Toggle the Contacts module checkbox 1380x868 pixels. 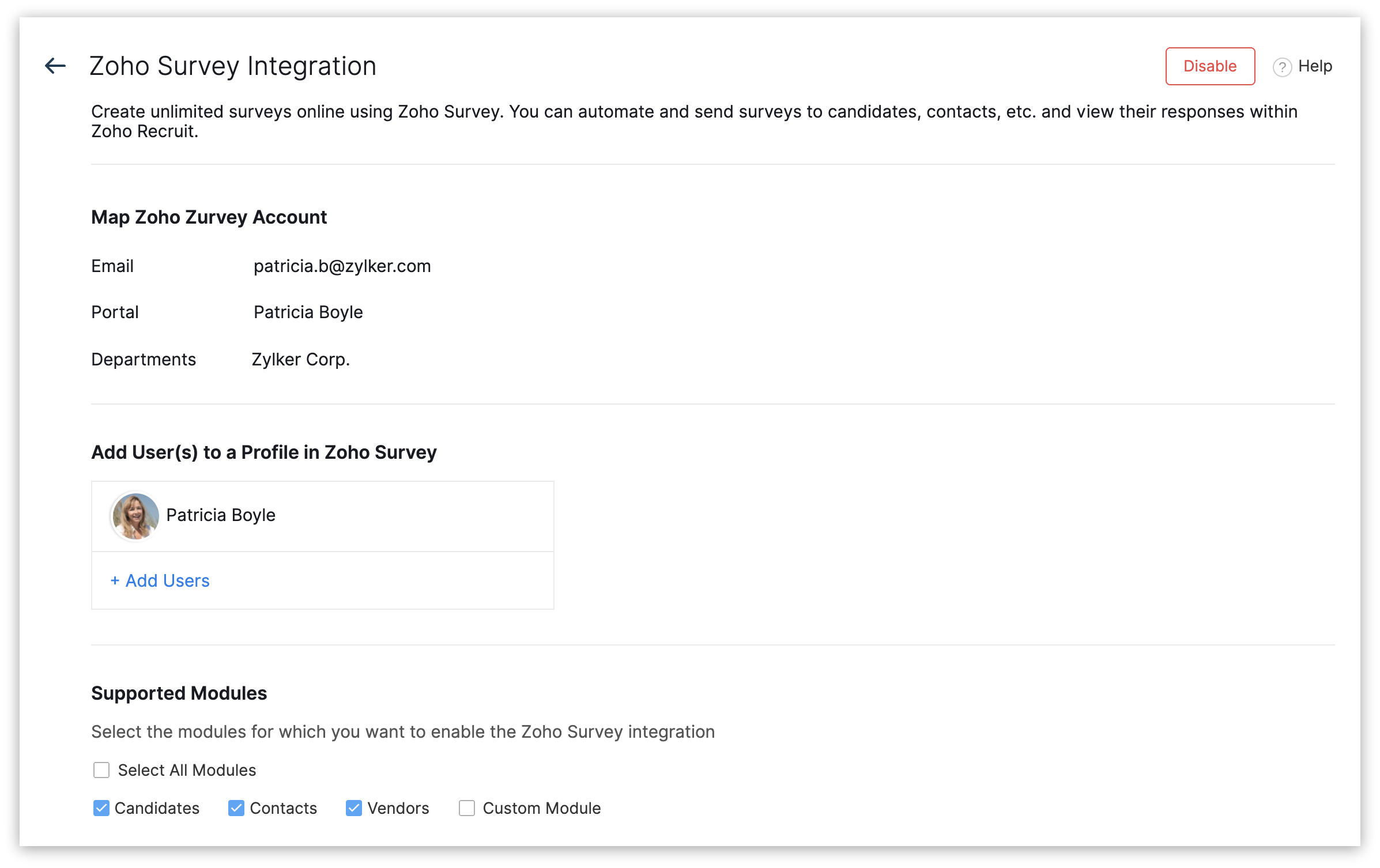[x=236, y=808]
